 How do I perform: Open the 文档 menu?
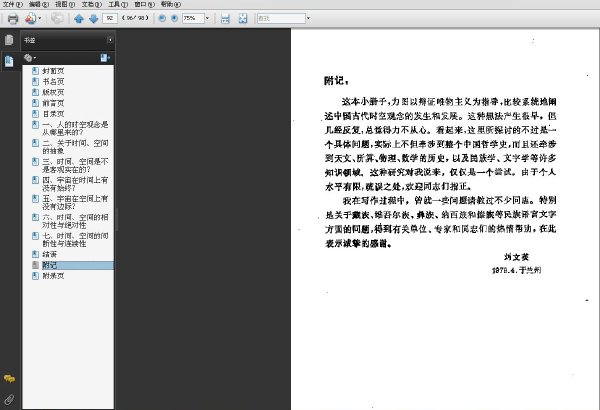pyautogui.click(x=92, y=4)
